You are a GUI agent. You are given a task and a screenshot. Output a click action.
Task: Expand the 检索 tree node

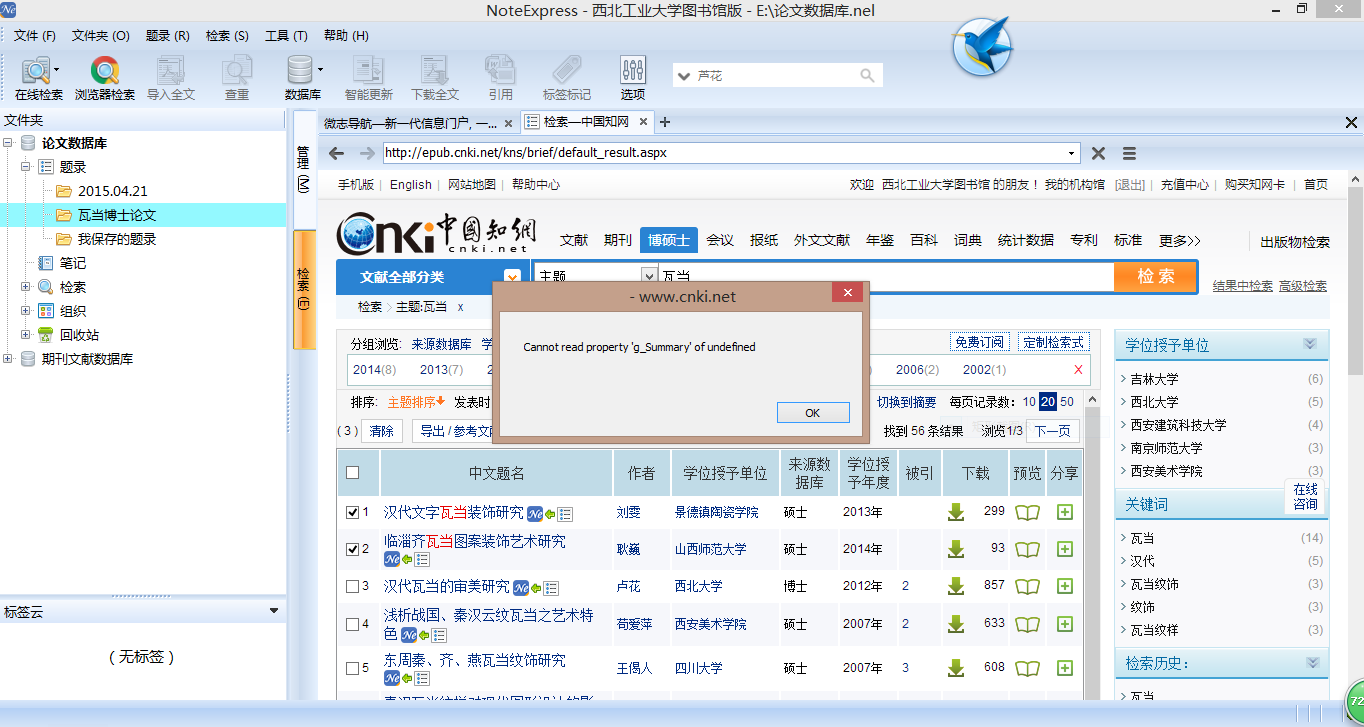tap(26, 287)
